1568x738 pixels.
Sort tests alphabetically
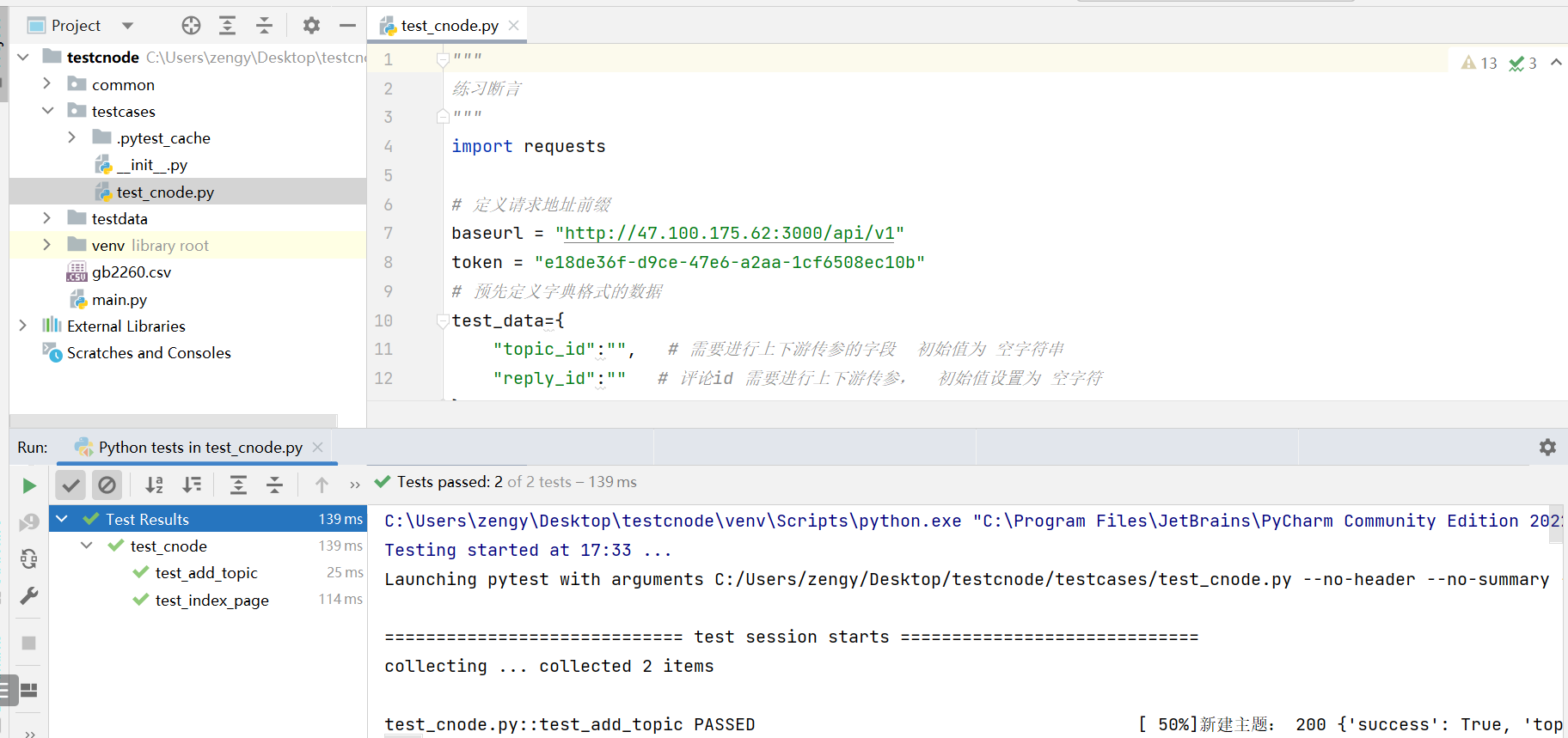click(x=155, y=485)
